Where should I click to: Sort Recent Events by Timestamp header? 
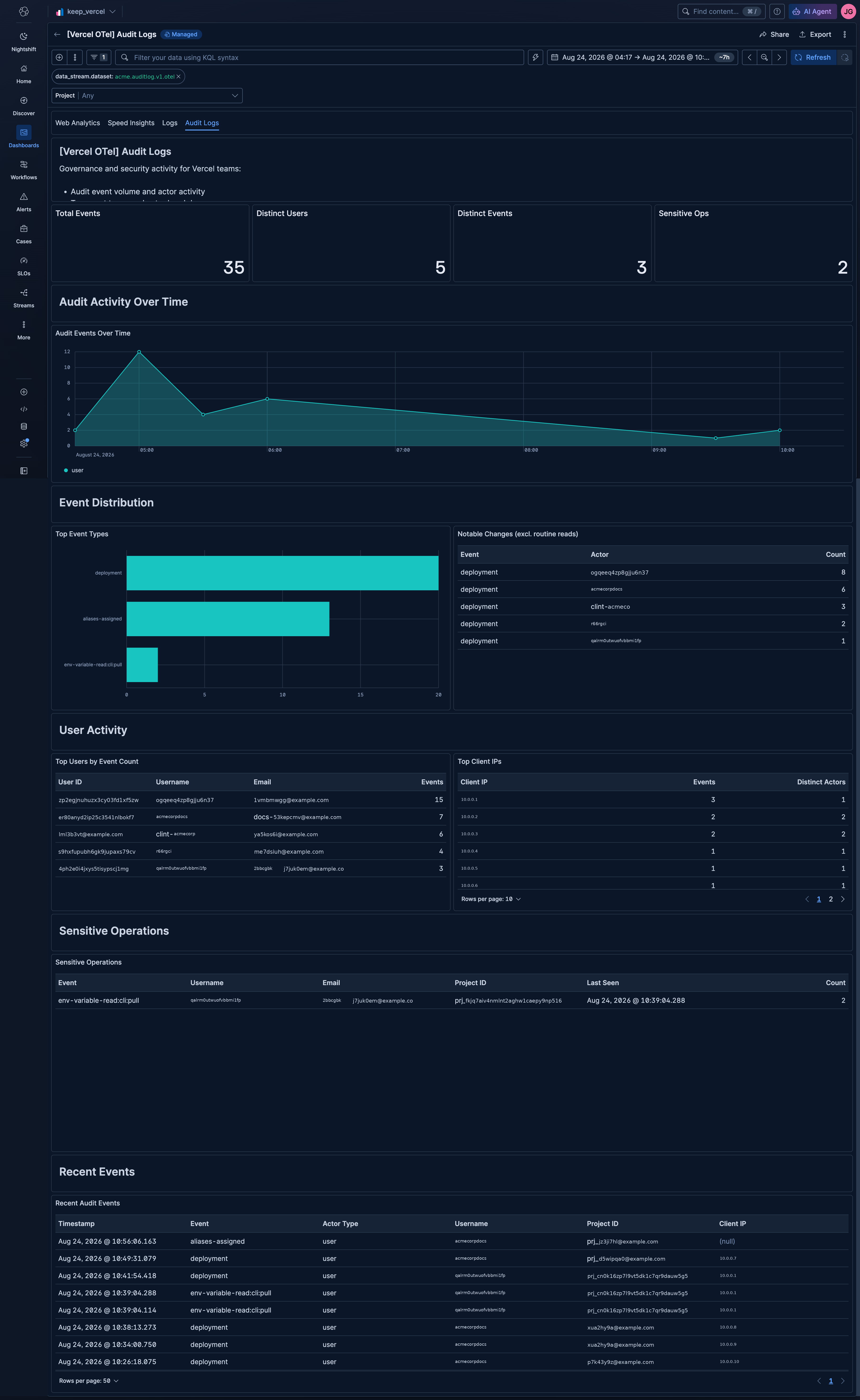pyautogui.click(x=76, y=1224)
